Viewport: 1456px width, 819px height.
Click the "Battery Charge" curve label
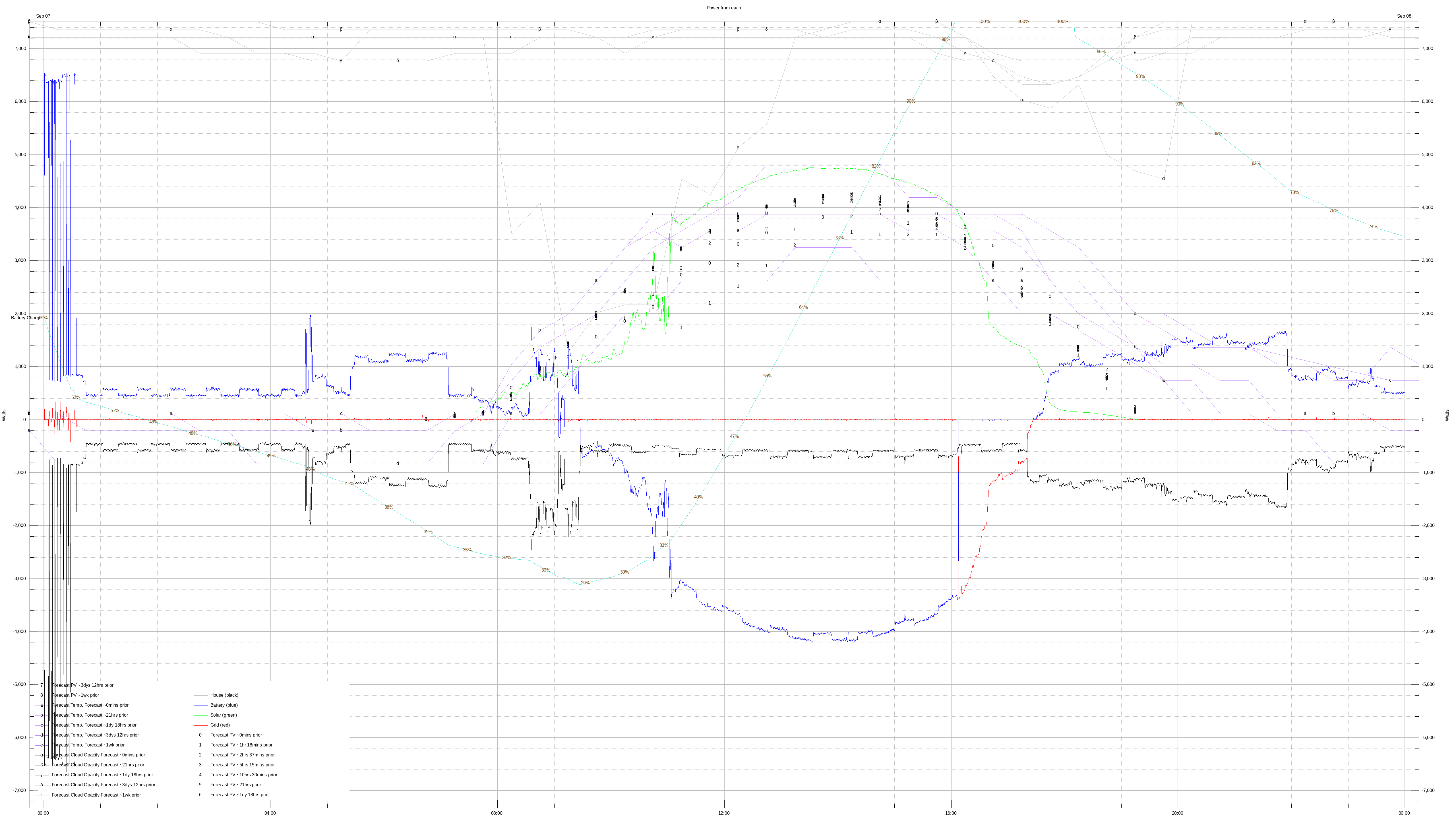tap(26, 318)
